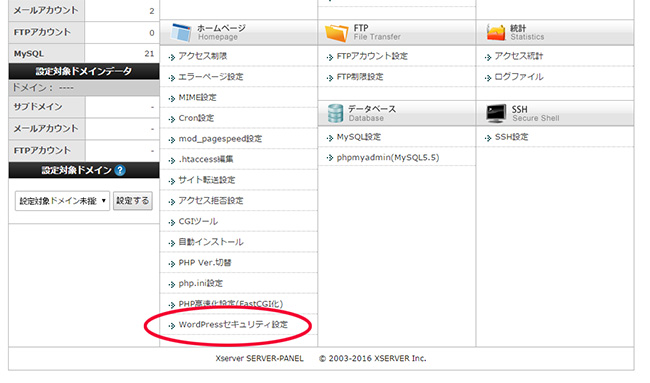Open エラーページ設定 link
Viewport: 650px width, 383px height.
click(211, 77)
